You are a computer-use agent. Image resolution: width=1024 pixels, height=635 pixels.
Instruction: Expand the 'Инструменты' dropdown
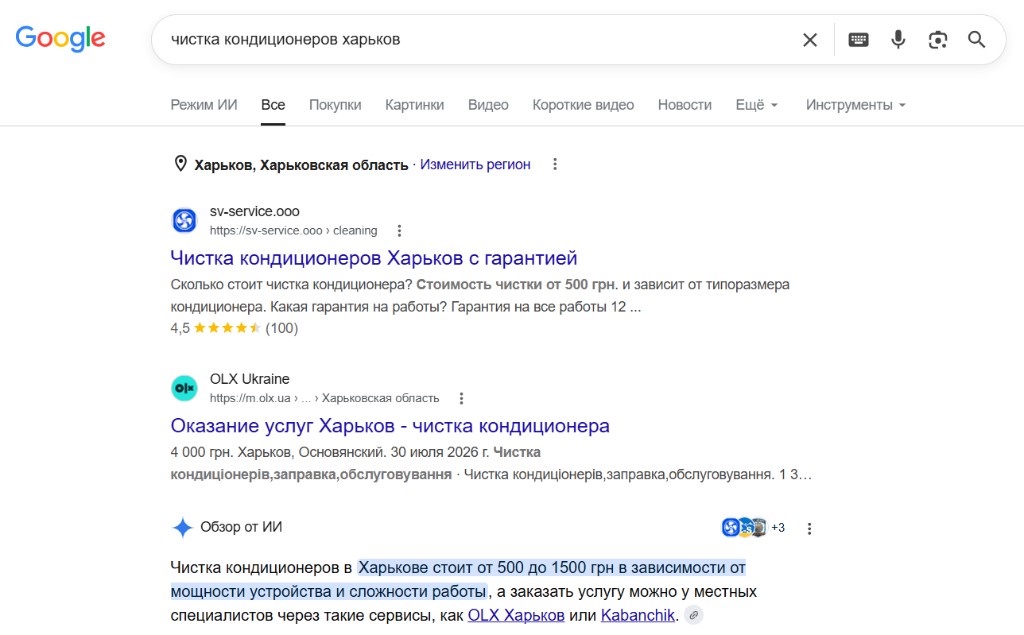(856, 105)
